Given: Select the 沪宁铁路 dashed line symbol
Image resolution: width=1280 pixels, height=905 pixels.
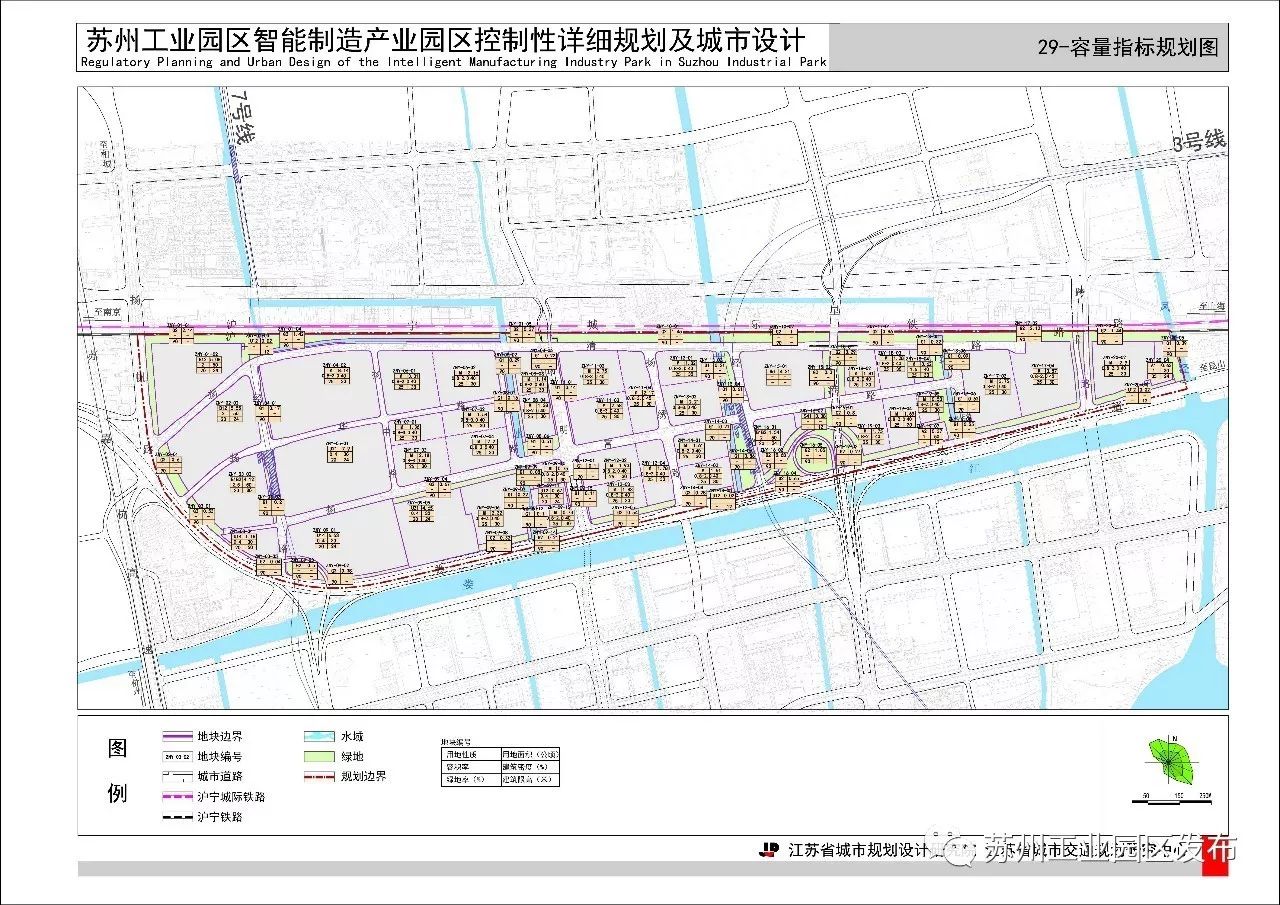Looking at the screenshot, I should click(x=177, y=818).
